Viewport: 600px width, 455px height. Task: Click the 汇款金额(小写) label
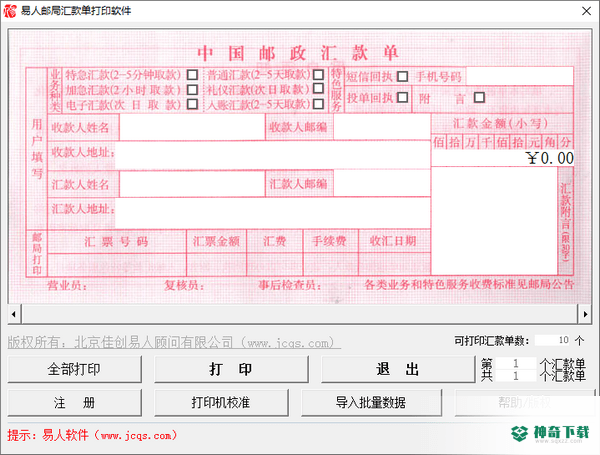tap(501, 123)
